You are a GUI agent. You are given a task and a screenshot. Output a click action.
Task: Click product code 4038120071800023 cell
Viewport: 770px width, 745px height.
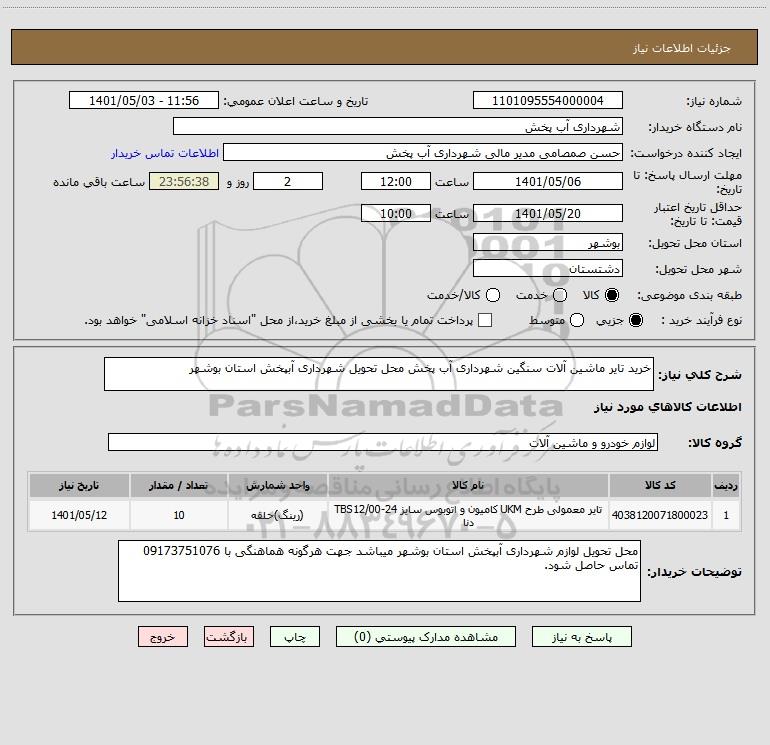point(660,515)
